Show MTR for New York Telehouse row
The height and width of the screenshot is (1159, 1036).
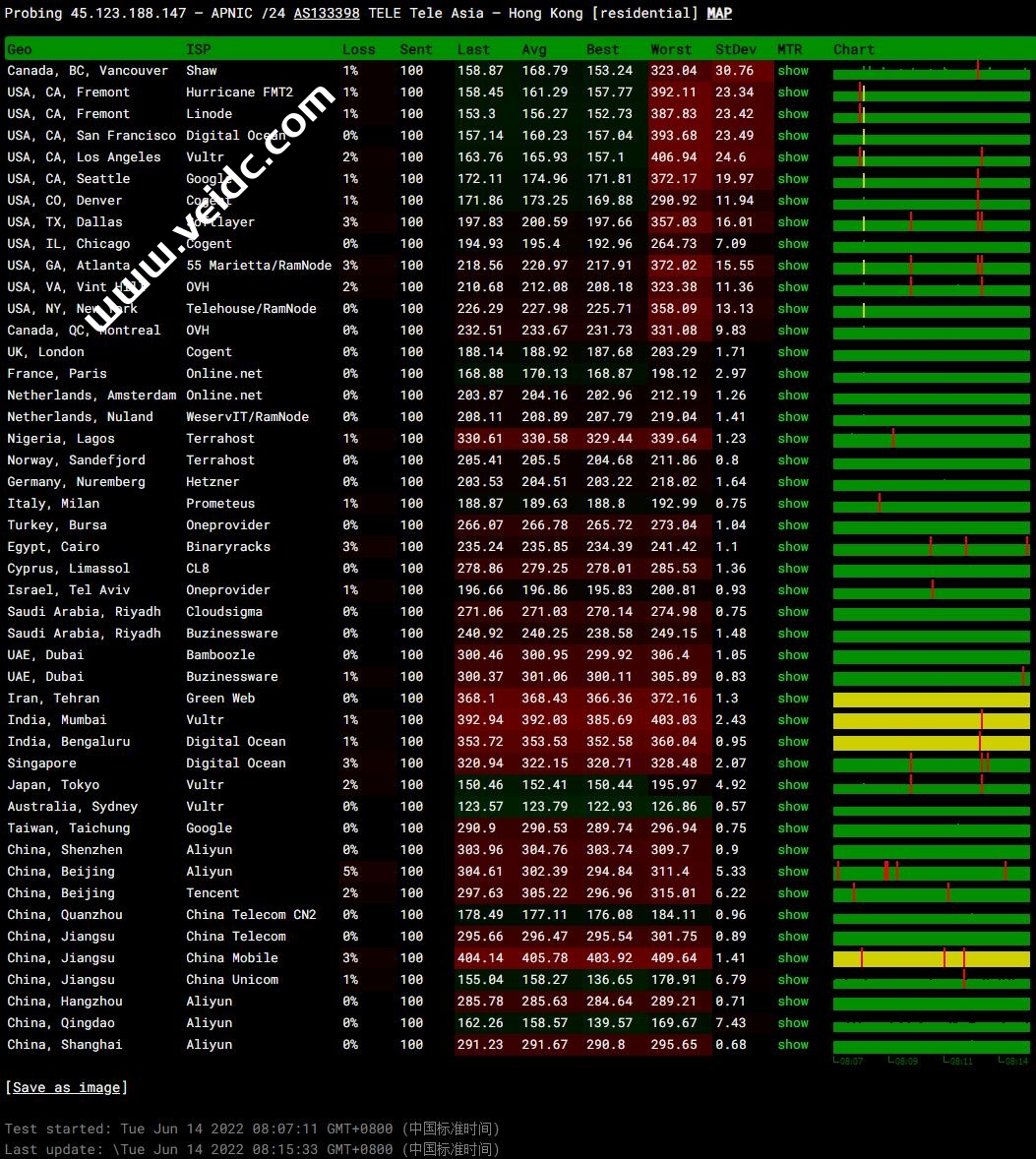tap(793, 309)
